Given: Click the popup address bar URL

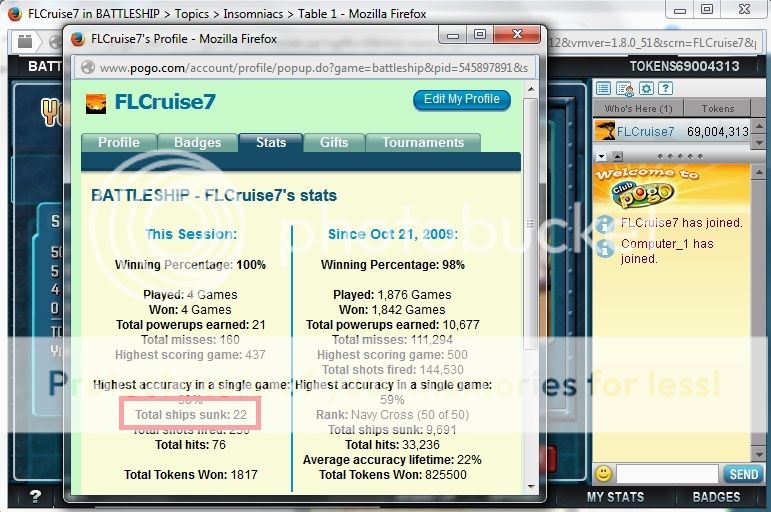Looking at the screenshot, I should pos(314,67).
